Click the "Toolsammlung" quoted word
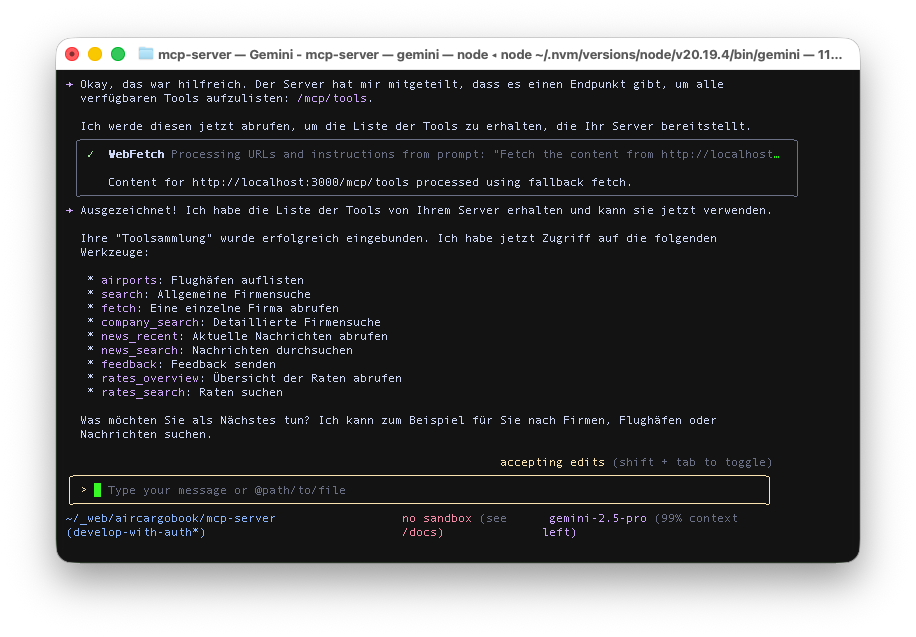Image resolution: width=916 pixels, height=637 pixels. click(164, 238)
